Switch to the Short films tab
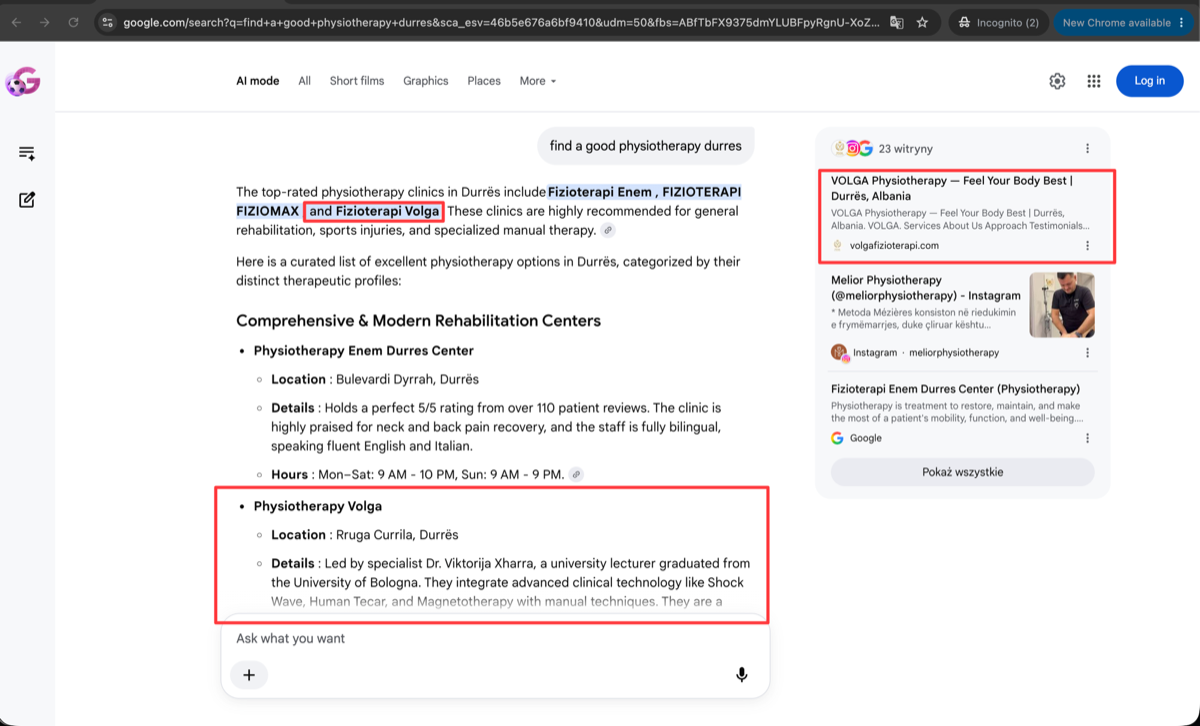Screen dimensions: 1200x726 point(357,81)
